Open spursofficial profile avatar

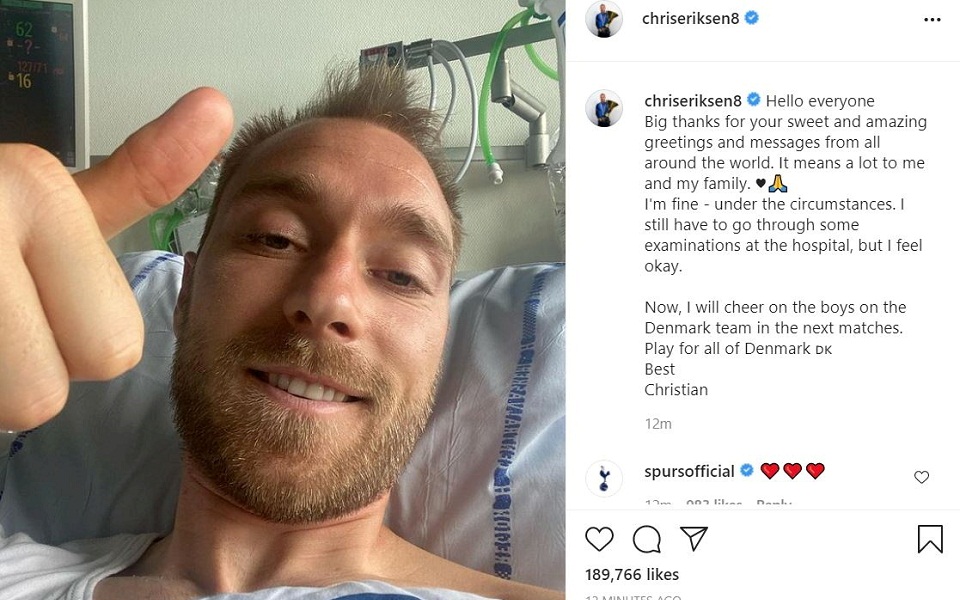pos(604,478)
